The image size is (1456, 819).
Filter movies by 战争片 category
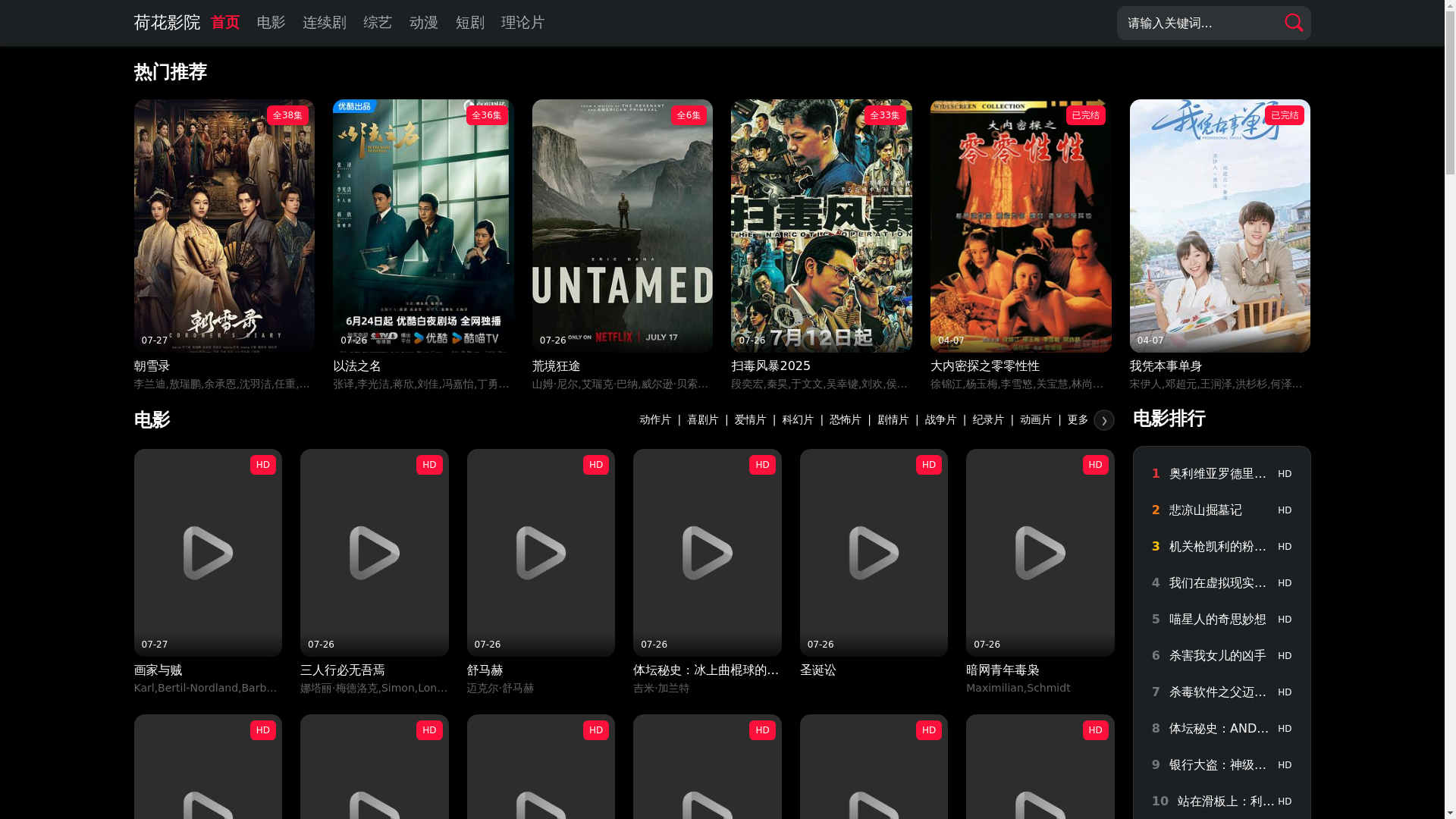coord(941,420)
